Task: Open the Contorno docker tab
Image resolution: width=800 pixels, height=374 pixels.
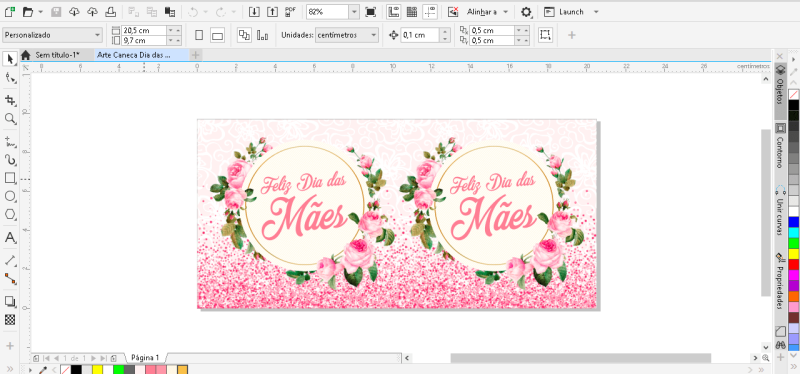Action: point(780,146)
